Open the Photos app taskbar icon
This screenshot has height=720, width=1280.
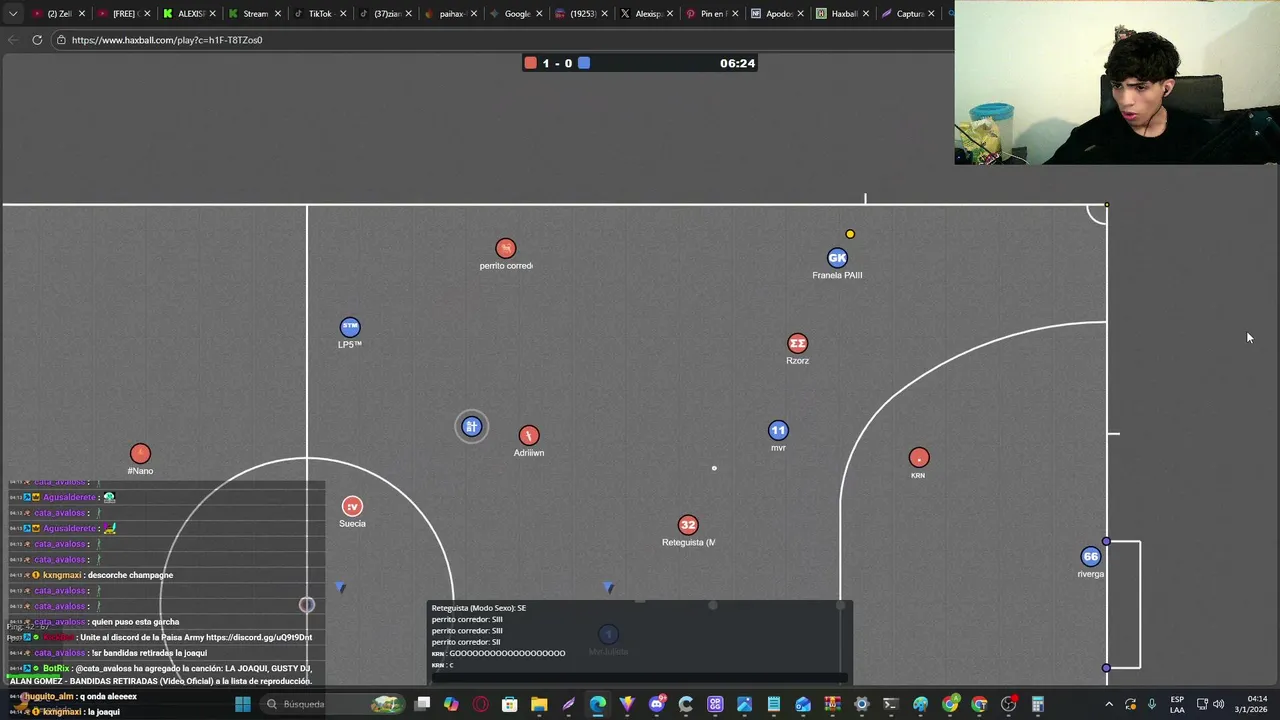coord(745,704)
